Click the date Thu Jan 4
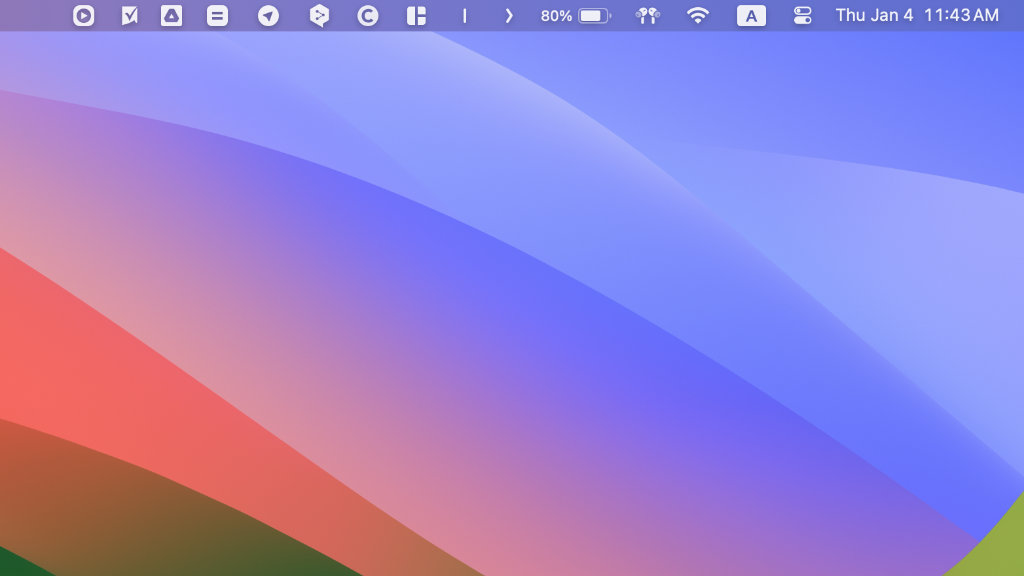1024x576 pixels. [874, 16]
